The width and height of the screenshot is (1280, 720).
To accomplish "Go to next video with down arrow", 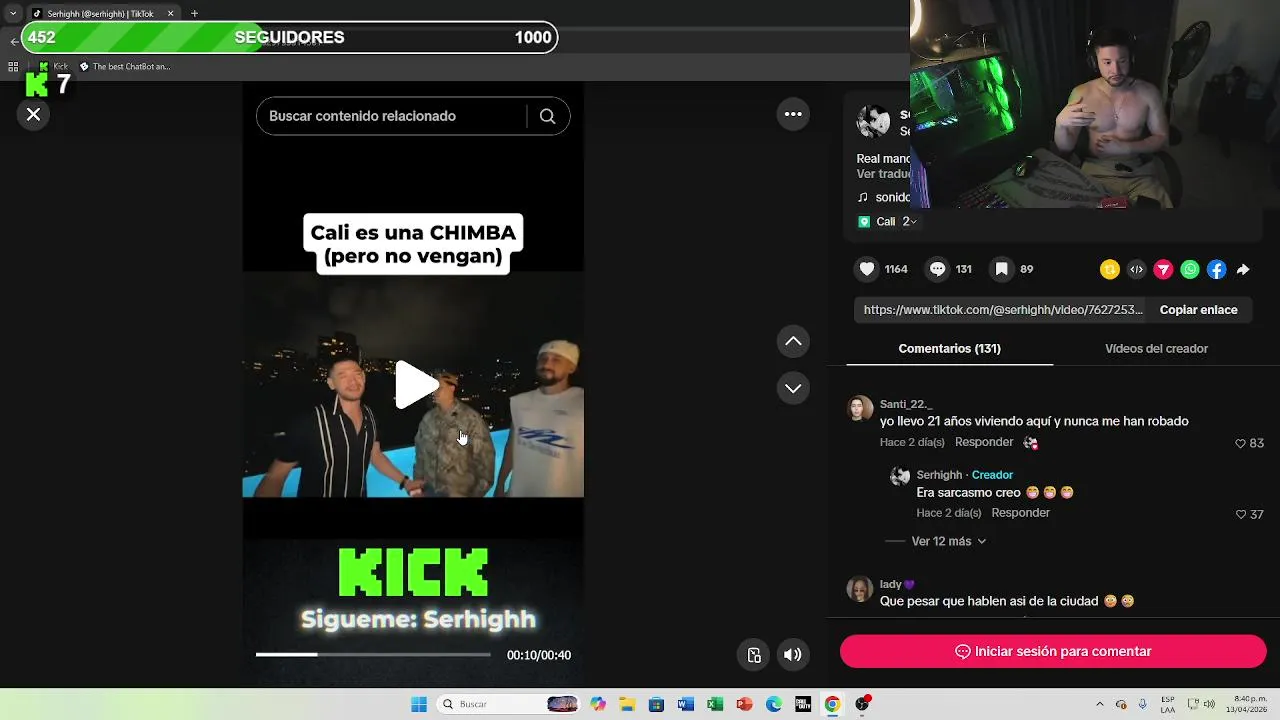I will (793, 388).
